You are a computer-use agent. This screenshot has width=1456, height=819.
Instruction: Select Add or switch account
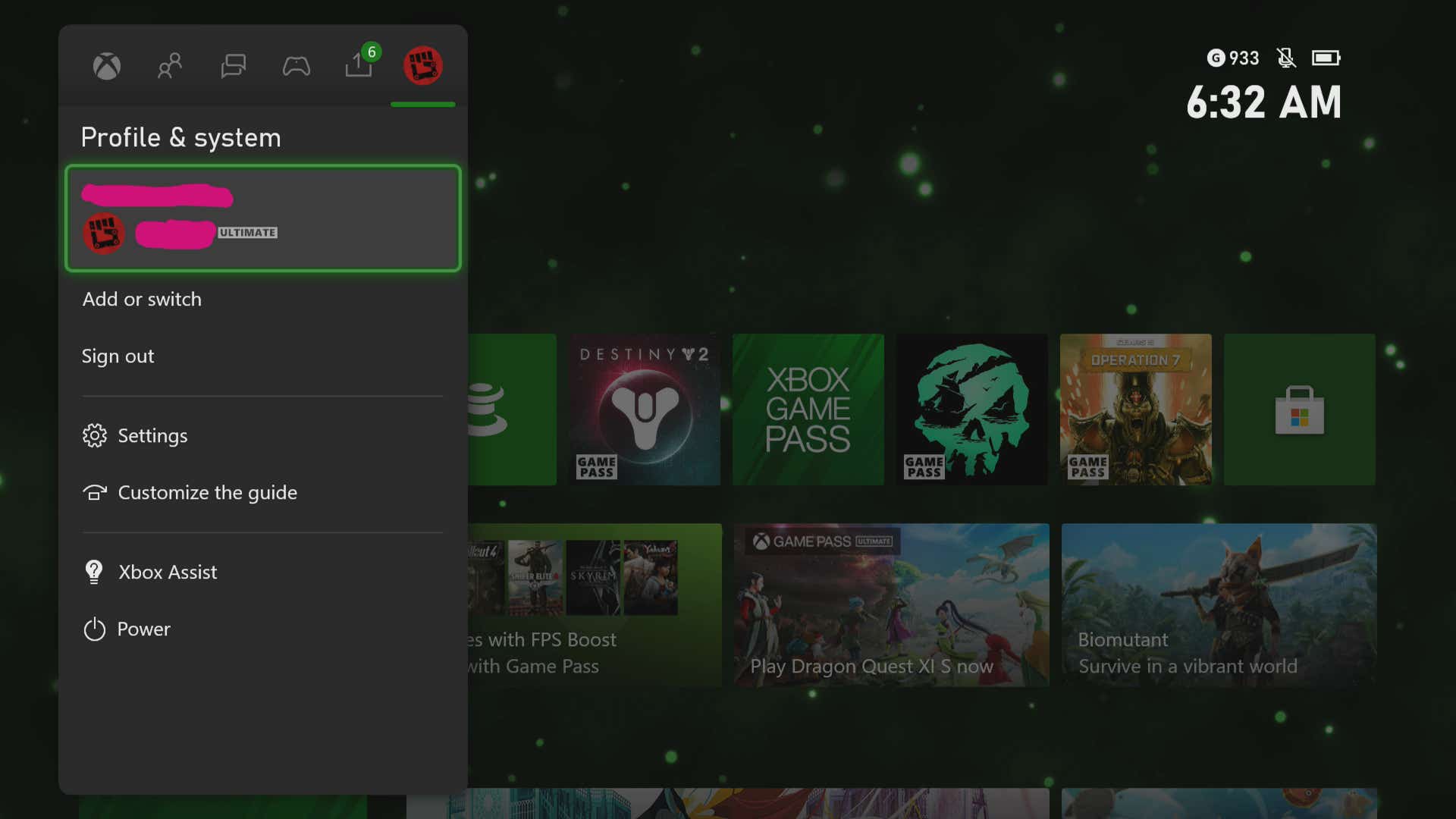coord(142,299)
